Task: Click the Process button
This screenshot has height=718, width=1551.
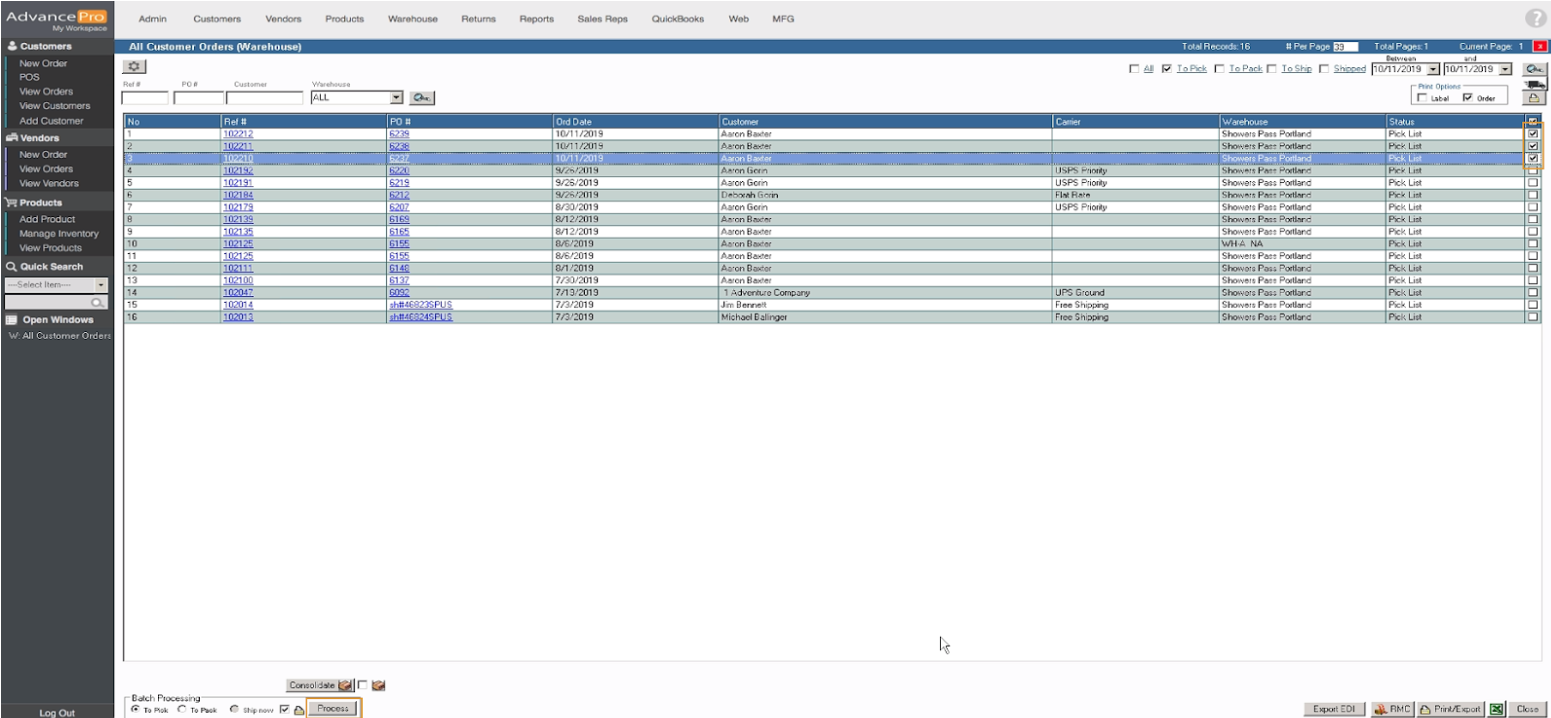Action: 333,708
